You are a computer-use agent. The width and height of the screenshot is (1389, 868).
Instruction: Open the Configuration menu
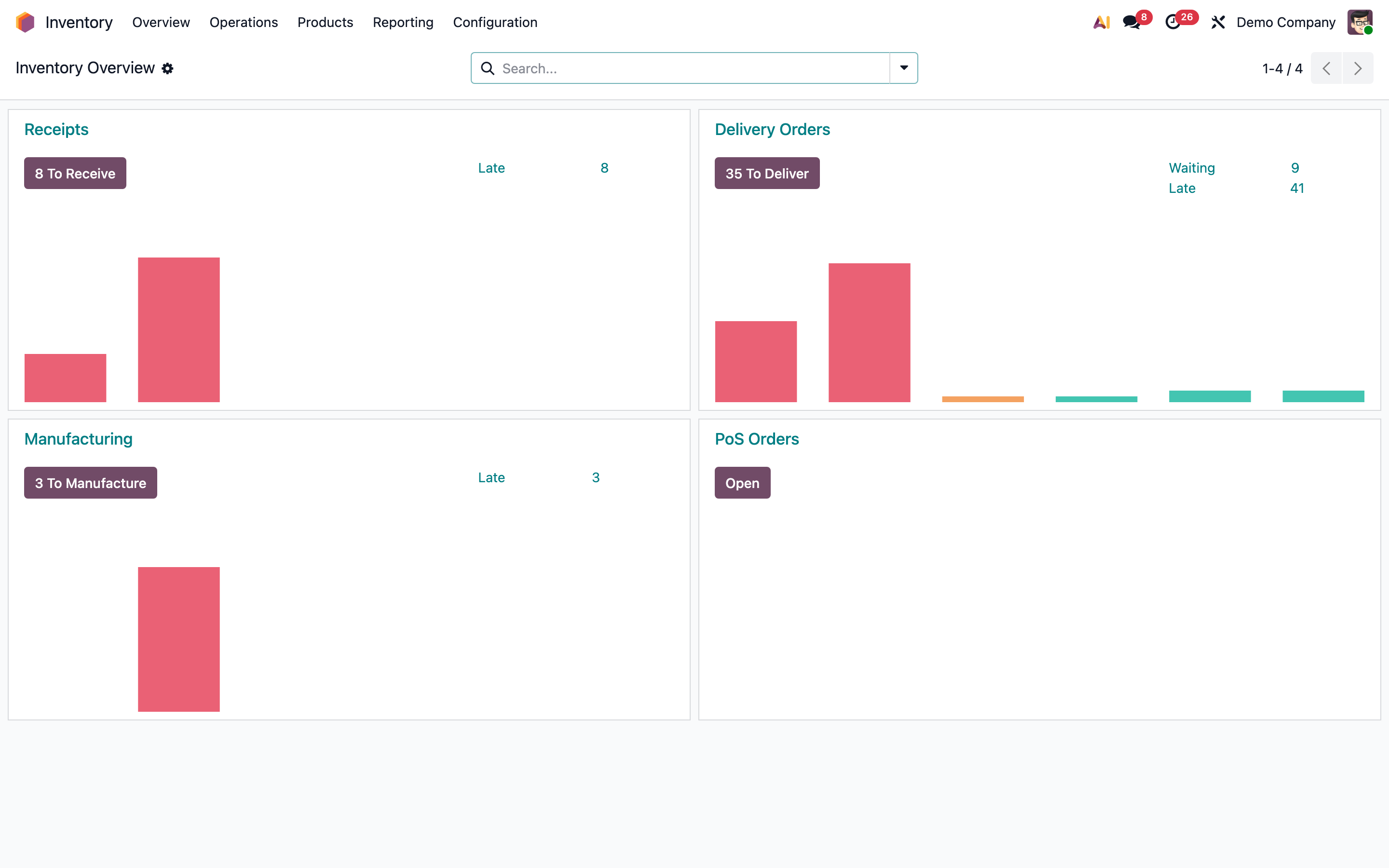coord(495,22)
